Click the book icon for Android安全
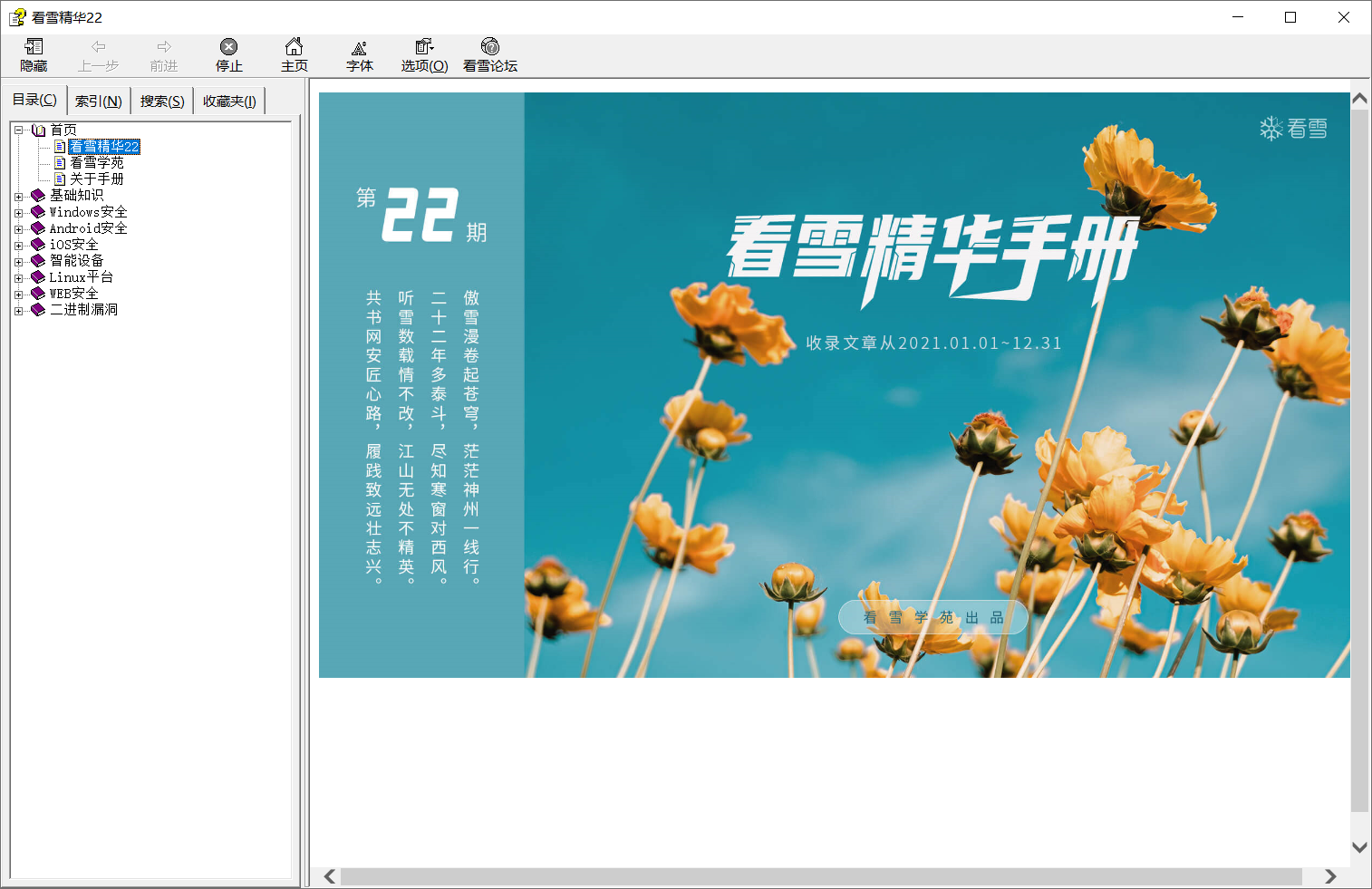The width and height of the screenshot is (1372, 889). [38, 228]
